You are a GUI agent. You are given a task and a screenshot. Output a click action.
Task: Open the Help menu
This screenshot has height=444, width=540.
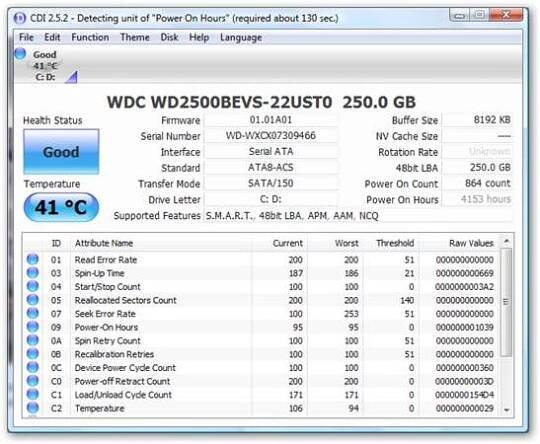click(x=199, y=37)
